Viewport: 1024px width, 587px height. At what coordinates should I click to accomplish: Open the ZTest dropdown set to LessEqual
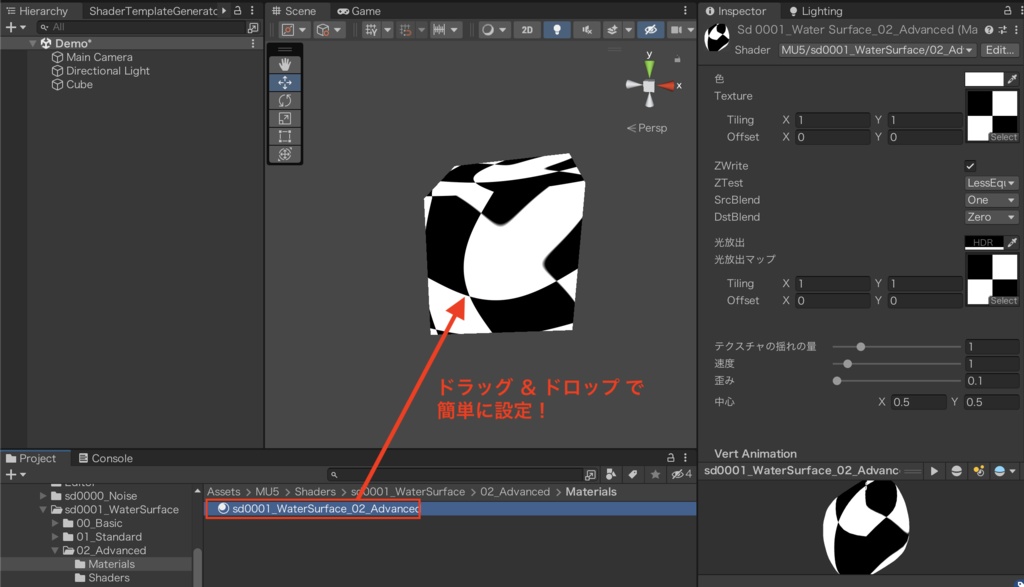coord(990,183)
